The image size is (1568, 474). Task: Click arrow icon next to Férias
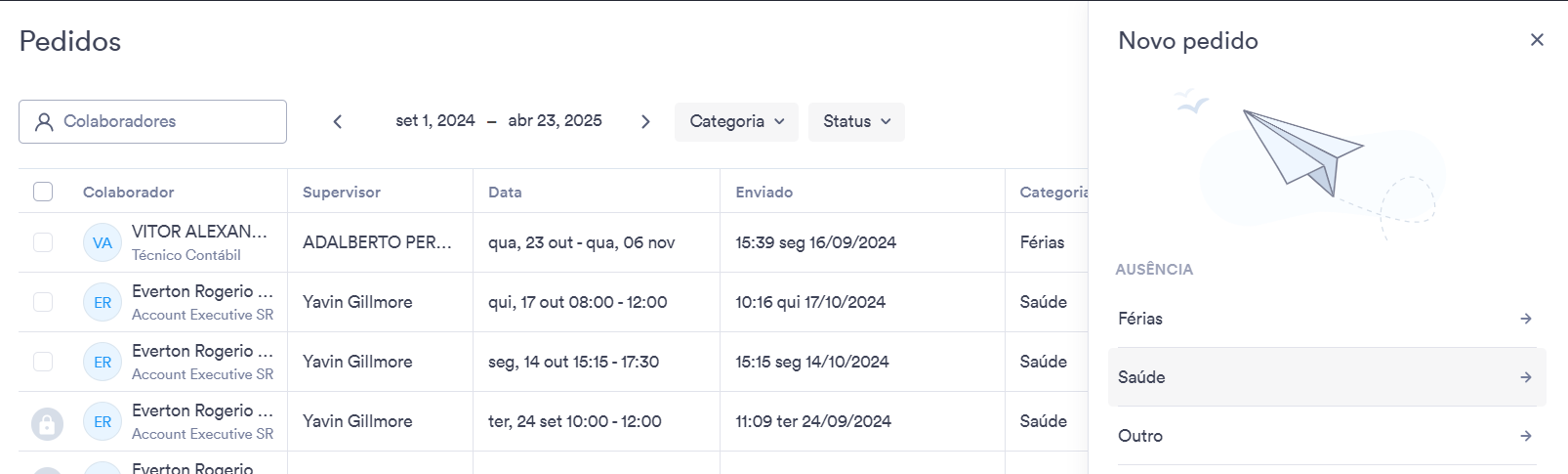[x=1526, y=319]
